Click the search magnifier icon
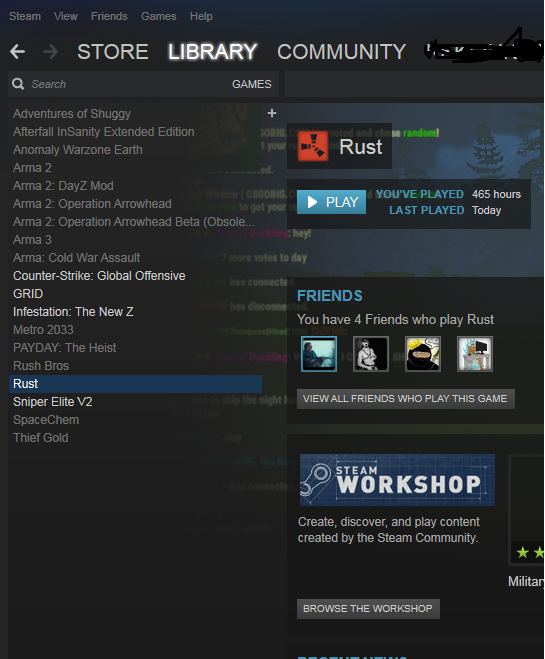 pyautogui.click(x=18, y=84)
